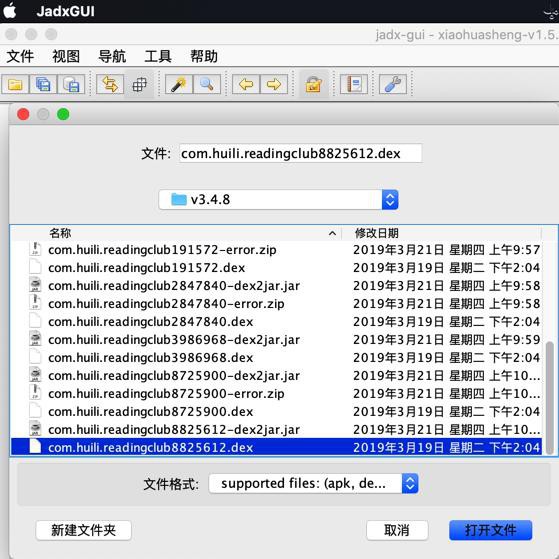Toggle the flatten packages icon
This screenshot has width=559, height=559.
coord(139,84)
